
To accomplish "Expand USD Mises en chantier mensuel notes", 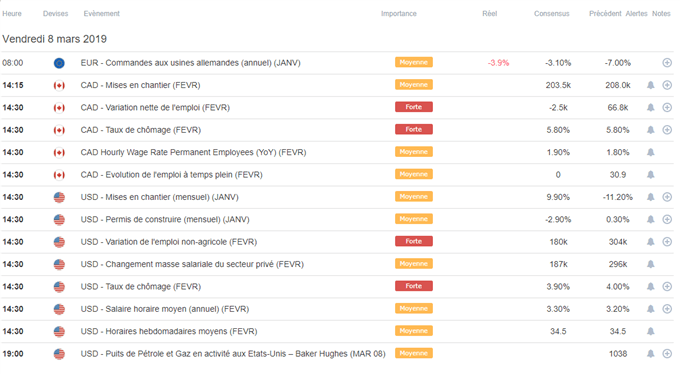I will 667,197.
